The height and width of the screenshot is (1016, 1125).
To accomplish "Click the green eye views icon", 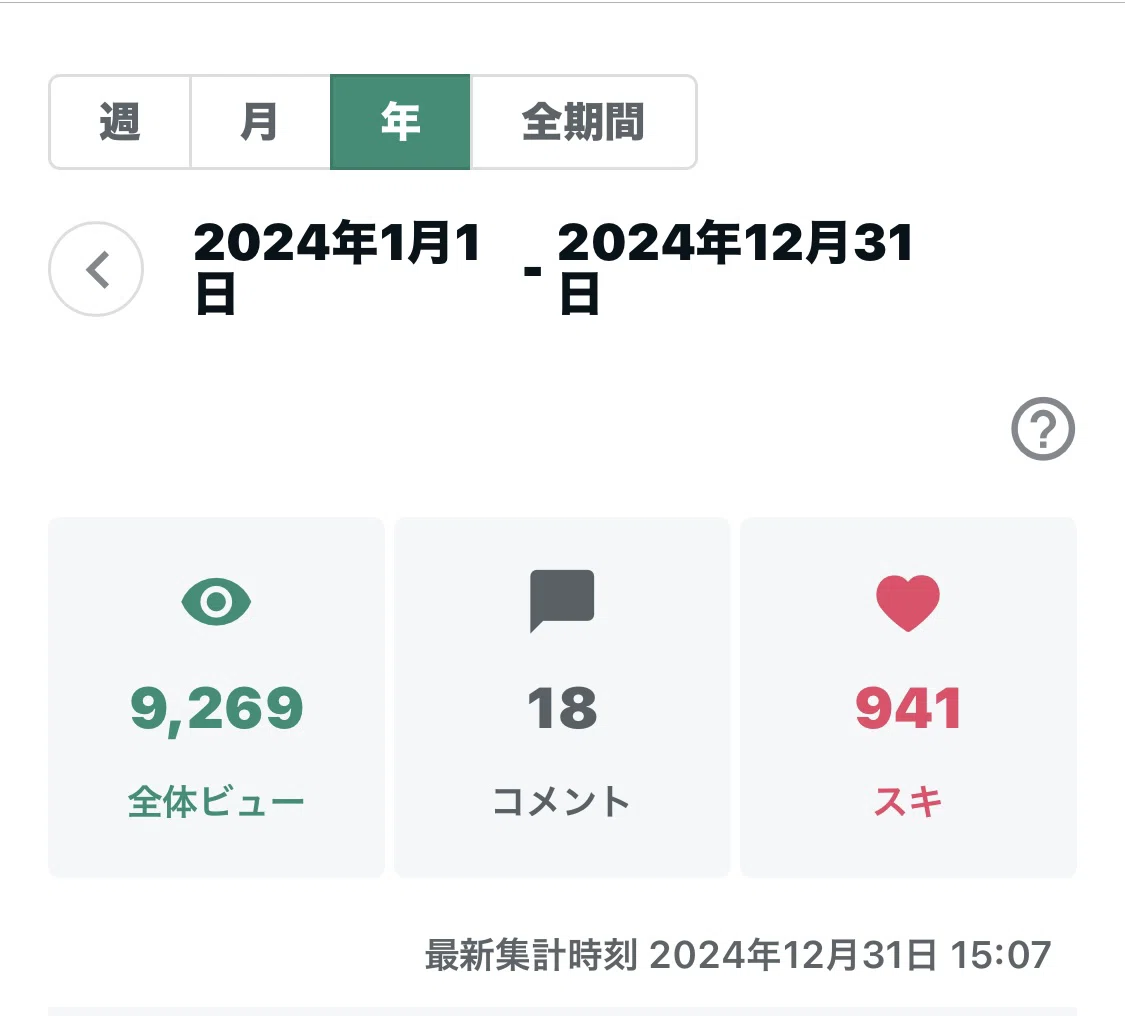I will (216, 601).
